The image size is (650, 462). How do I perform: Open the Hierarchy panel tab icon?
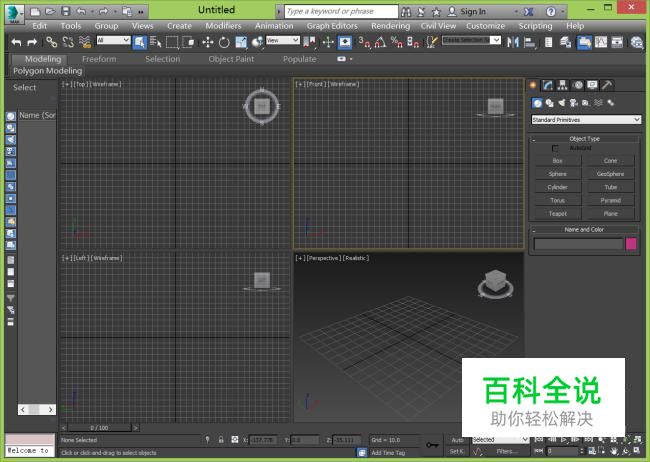(563, 85)
